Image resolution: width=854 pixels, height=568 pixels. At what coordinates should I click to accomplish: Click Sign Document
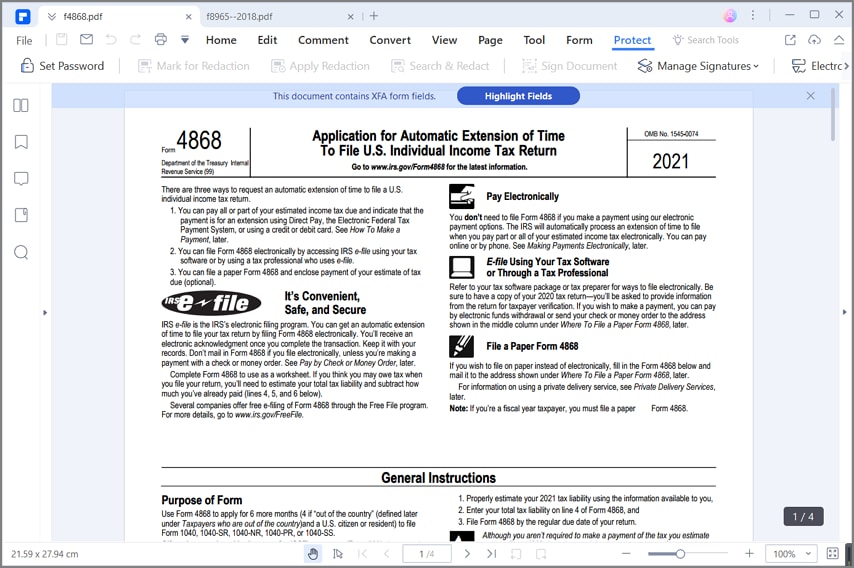(569, 66)
